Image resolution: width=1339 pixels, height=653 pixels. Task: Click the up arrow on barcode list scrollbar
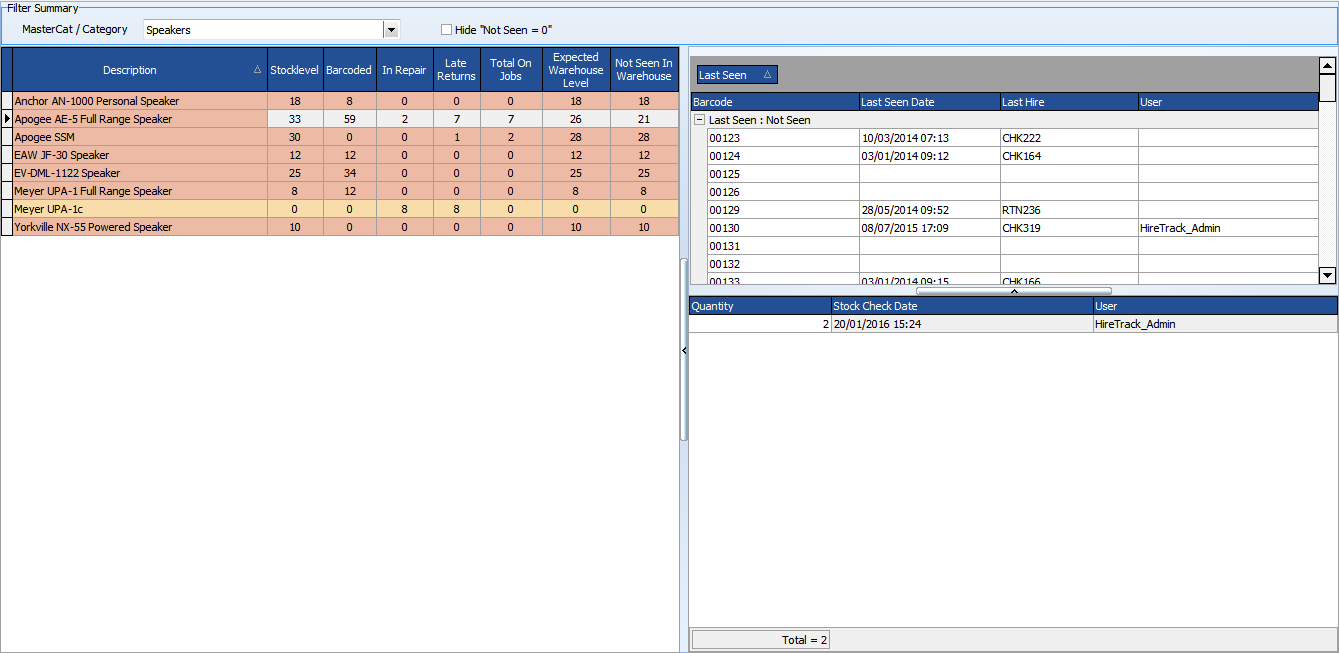[x=1327, y=68]
